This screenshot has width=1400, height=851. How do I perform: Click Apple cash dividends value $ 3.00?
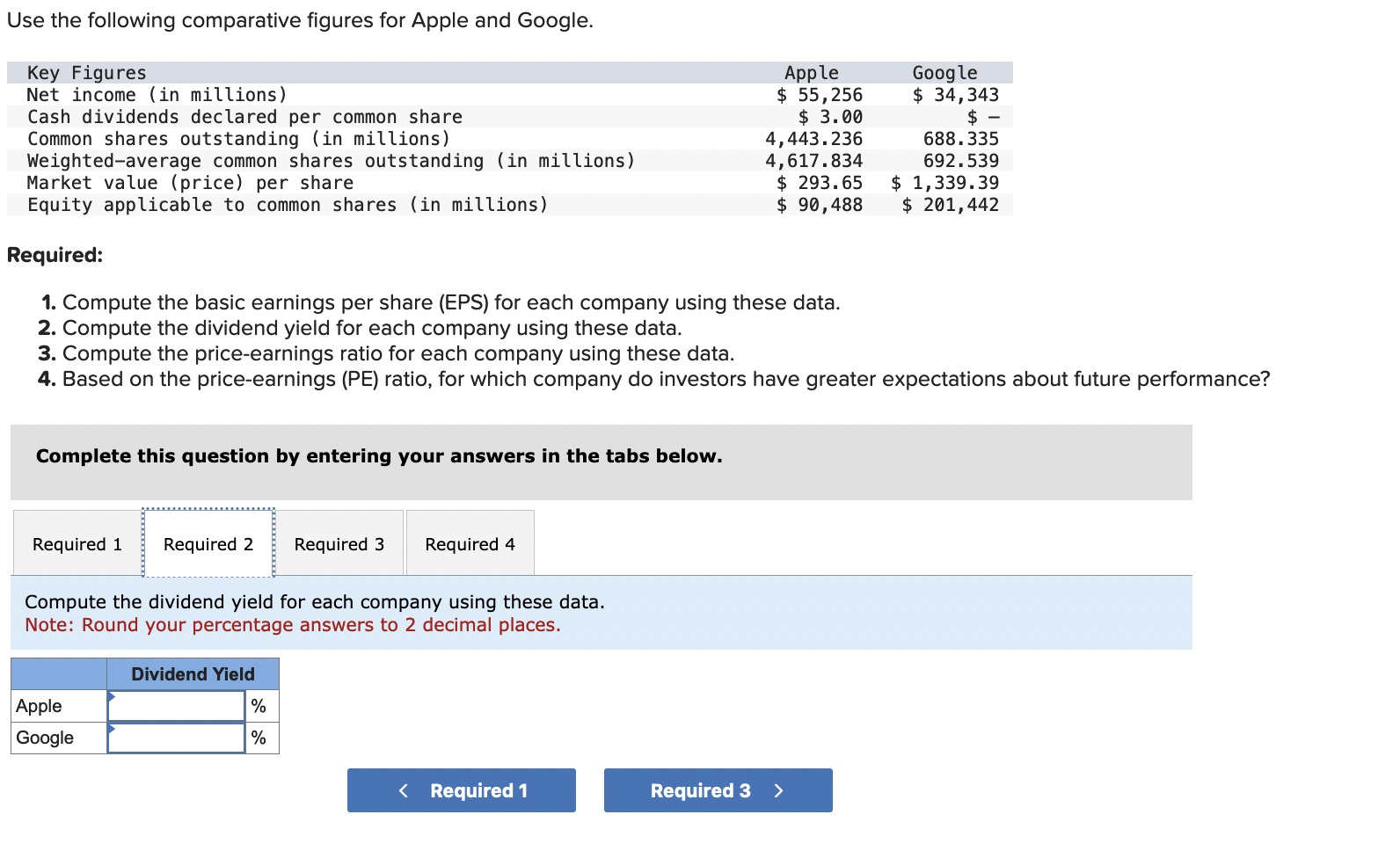830,117
